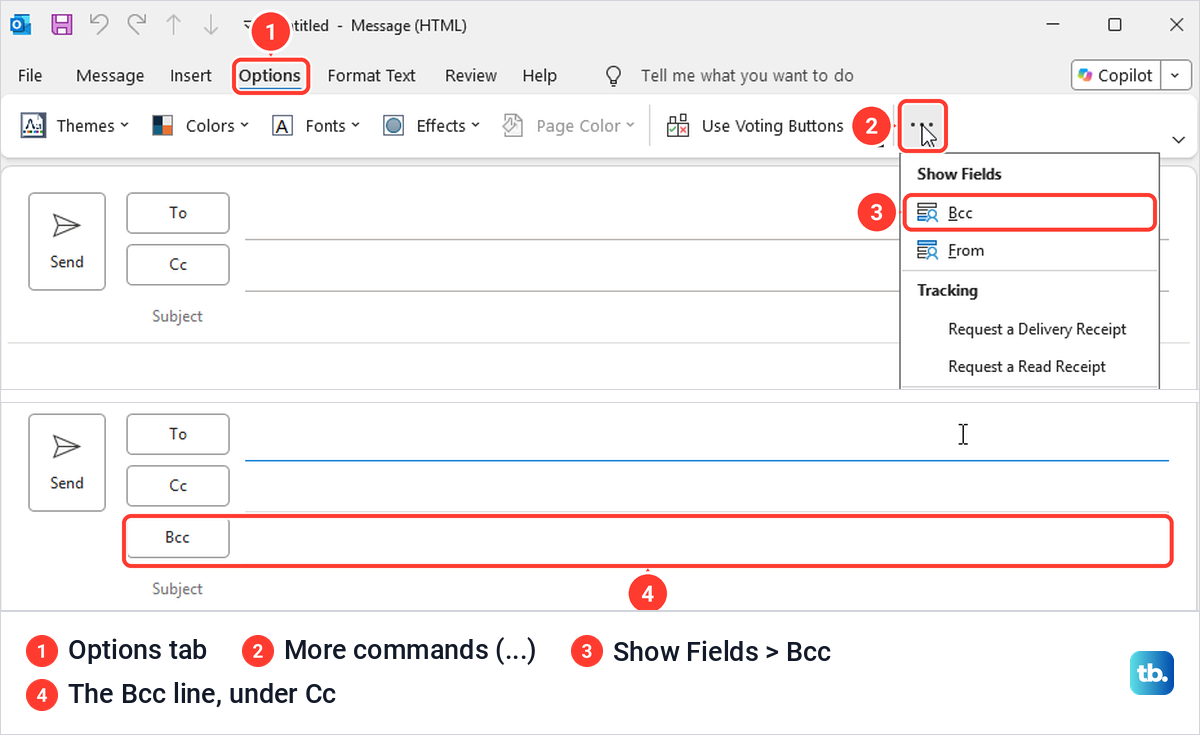This screenshot has height=735, width=1200.
Task: Open the Page Color dropdown
Action: [x=569, y=125]
